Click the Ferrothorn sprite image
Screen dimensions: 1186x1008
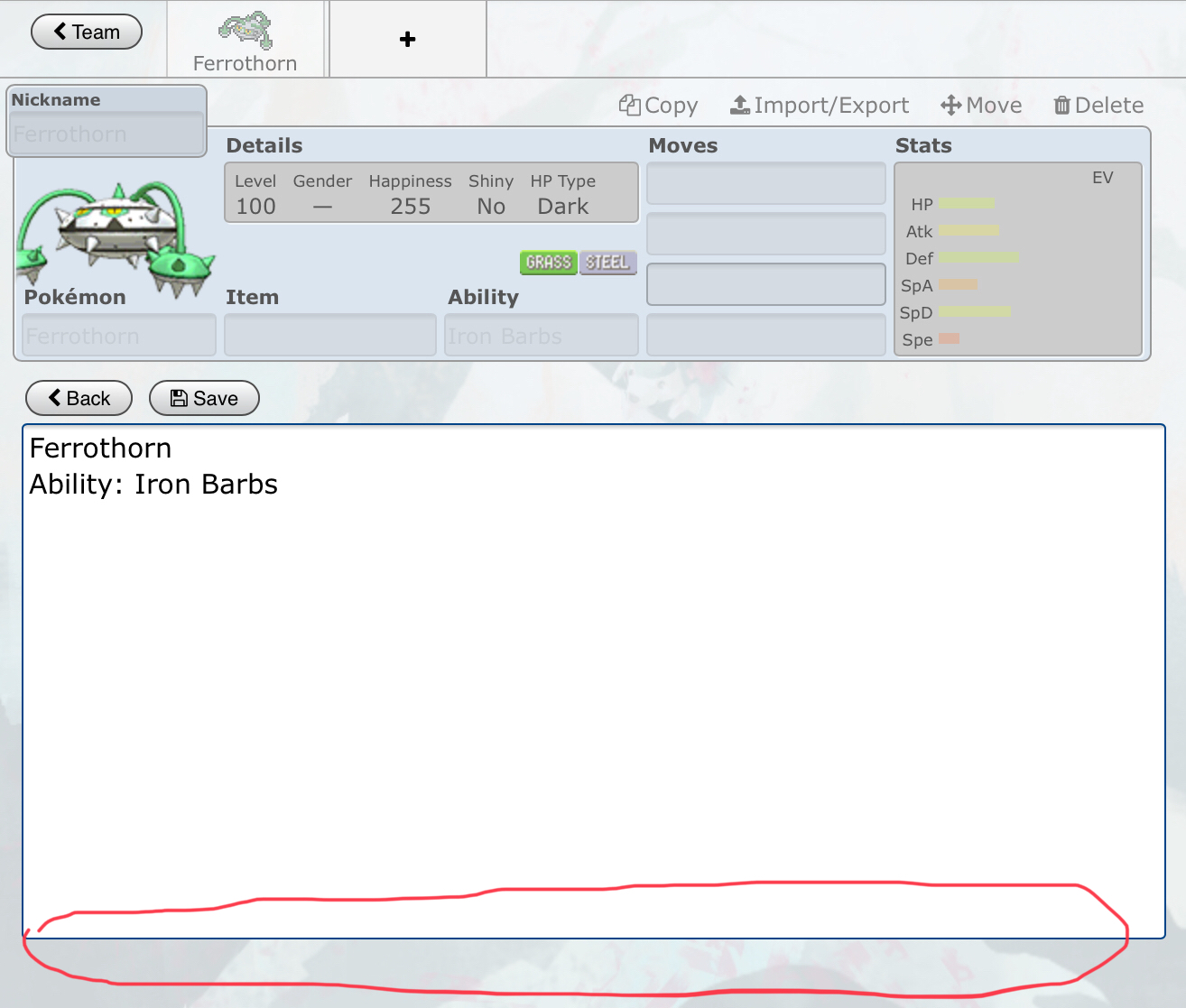click(115, 235)
